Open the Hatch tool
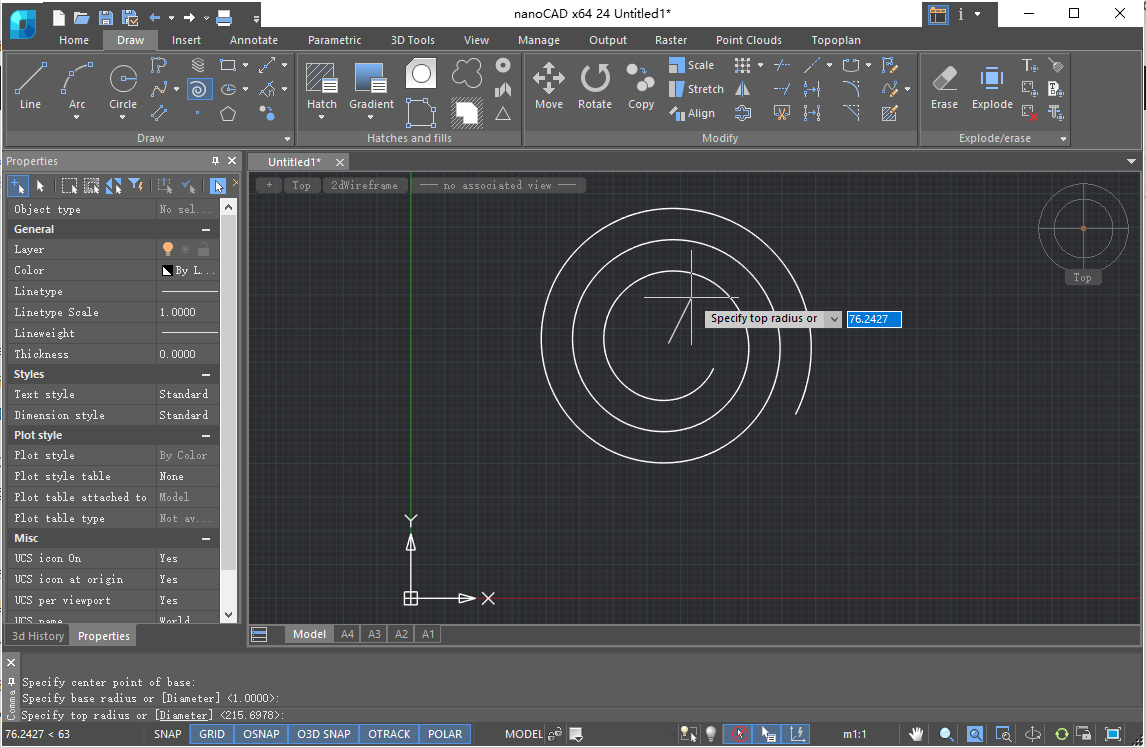The image size is (1146, 748). point(322,85)
